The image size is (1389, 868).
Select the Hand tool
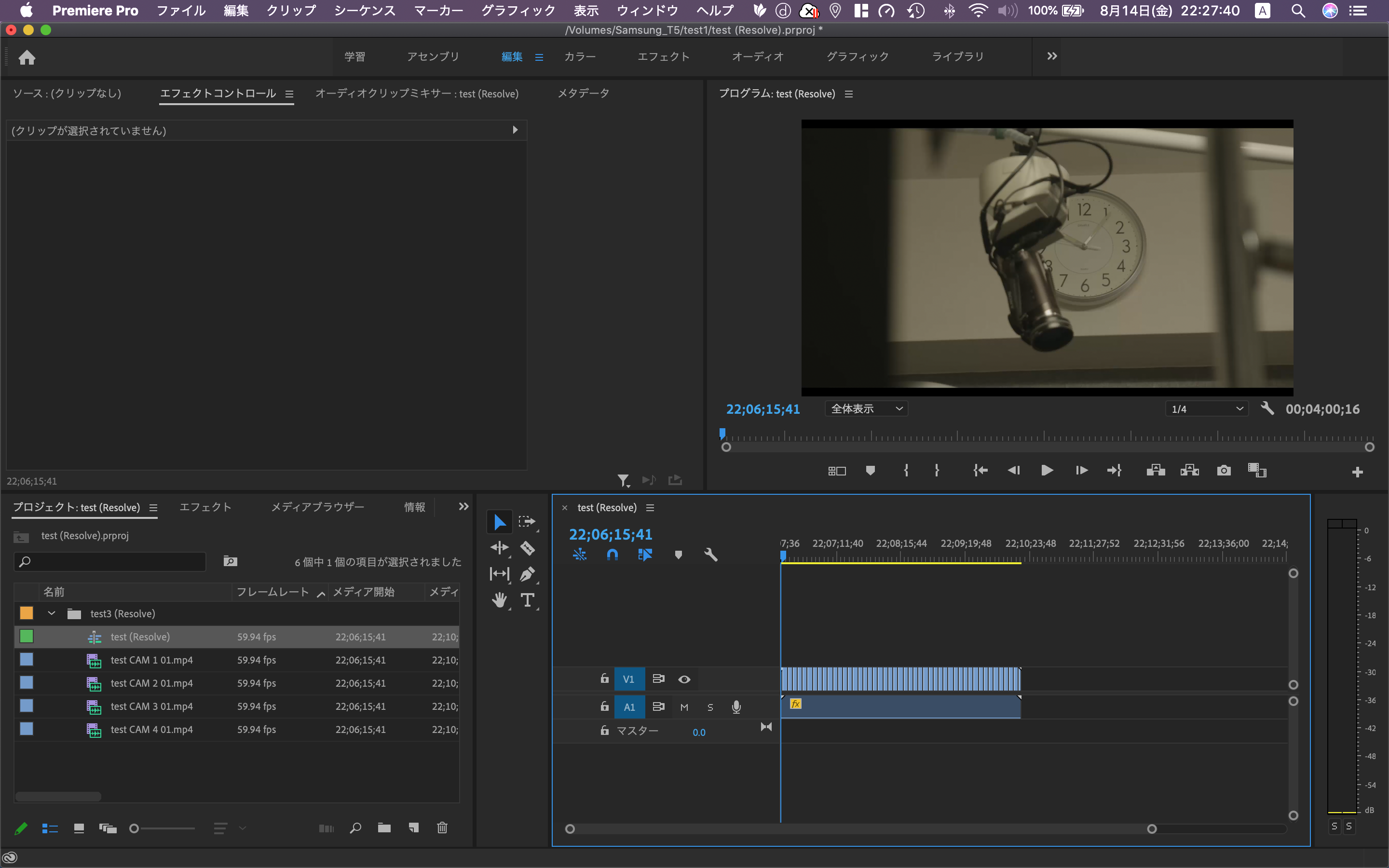click(x=499, y=600)
